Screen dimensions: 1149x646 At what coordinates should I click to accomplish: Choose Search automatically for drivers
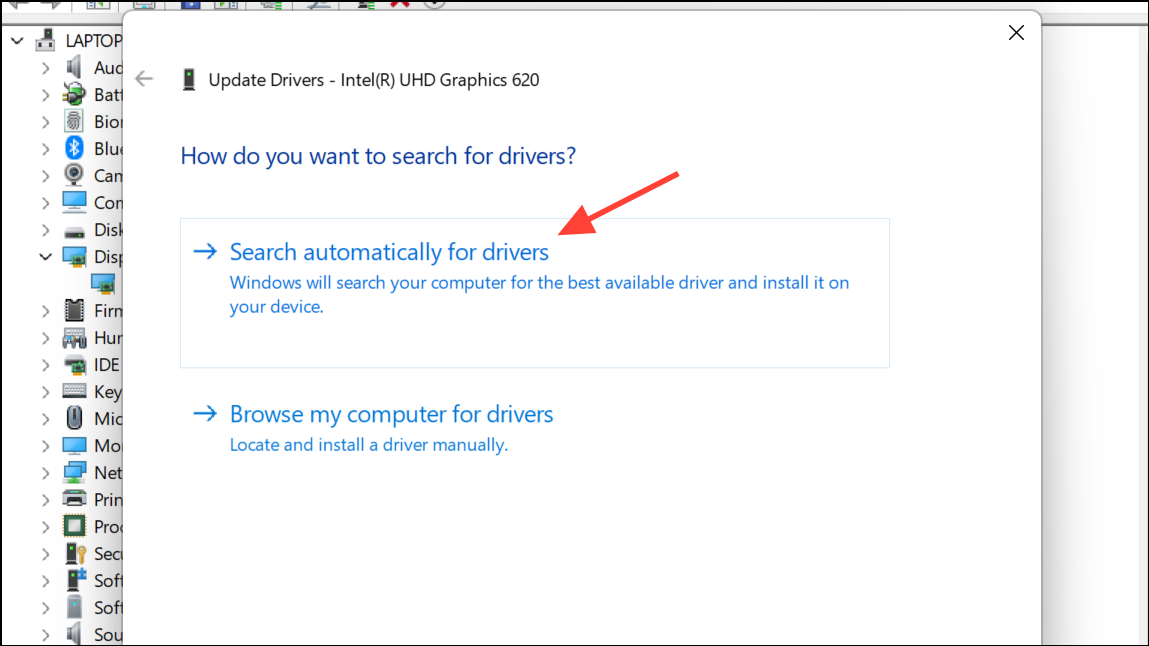click(389, 252)
